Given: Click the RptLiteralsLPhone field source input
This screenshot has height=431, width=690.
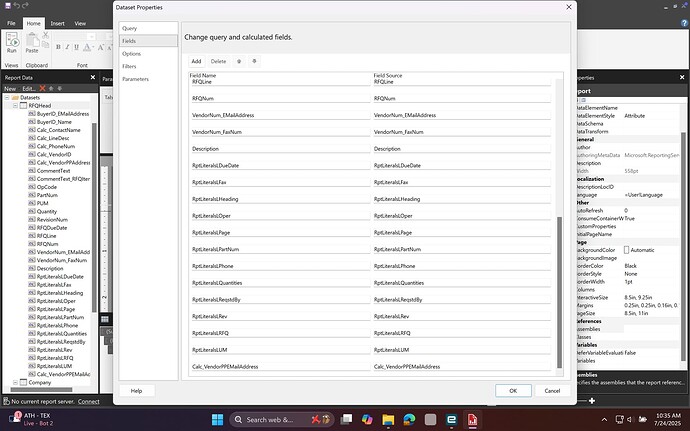Looking at the screenshot, I should point(462,266).
